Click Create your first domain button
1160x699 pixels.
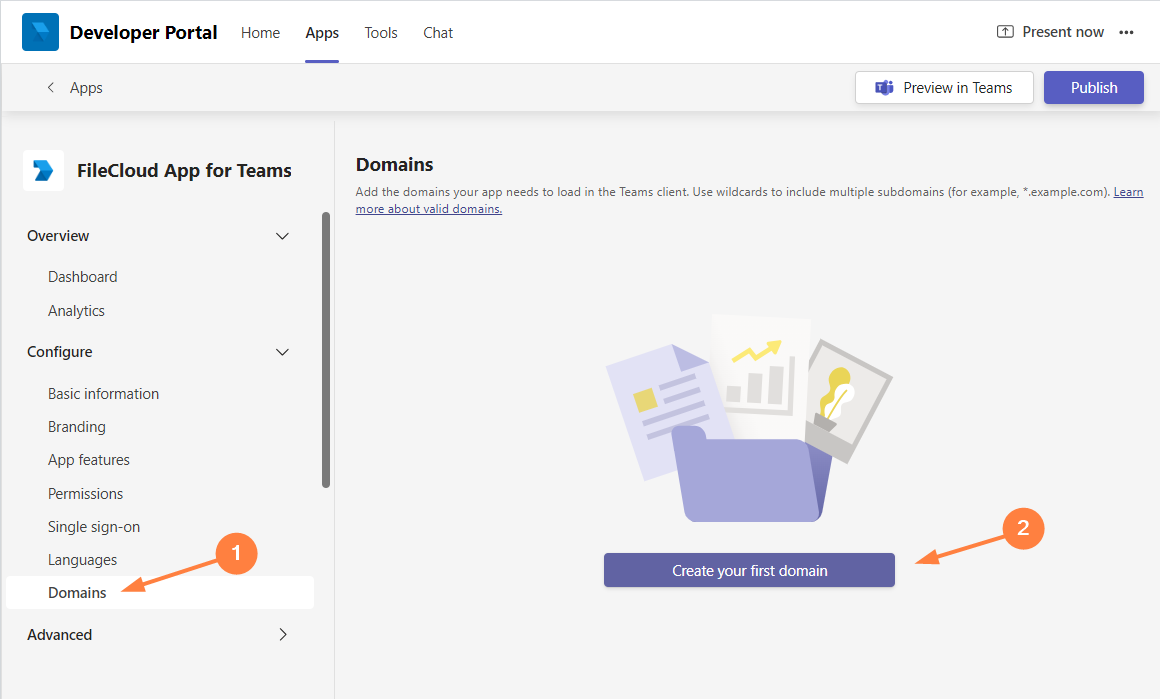point(749,570)
